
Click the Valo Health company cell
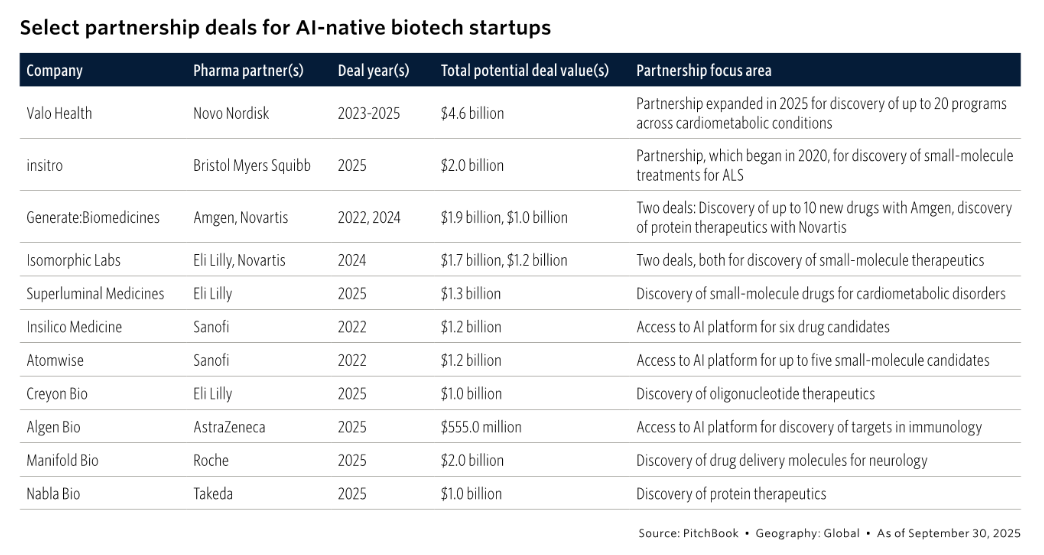pyautogui.click(x=59, y=114)
